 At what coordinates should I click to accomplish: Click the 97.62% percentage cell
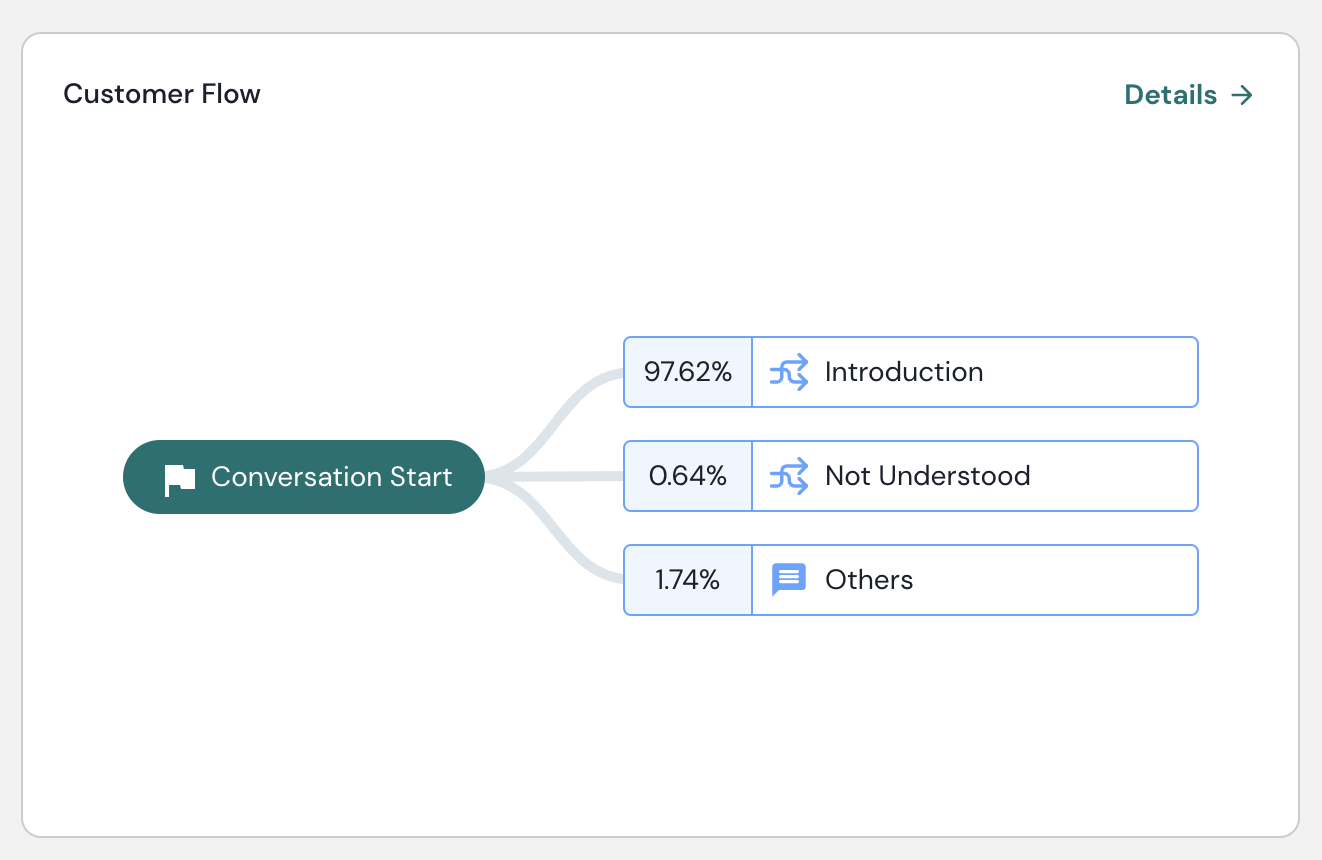tap(688, 372)
